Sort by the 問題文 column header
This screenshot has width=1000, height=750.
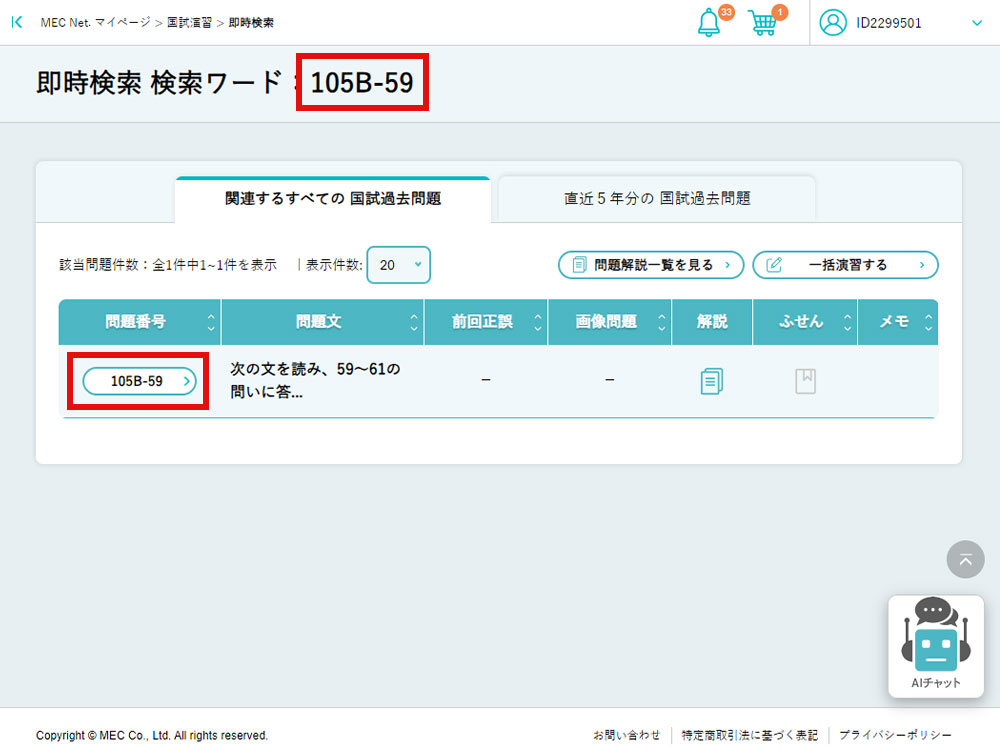pyautogui.click(x=322, y=321)
